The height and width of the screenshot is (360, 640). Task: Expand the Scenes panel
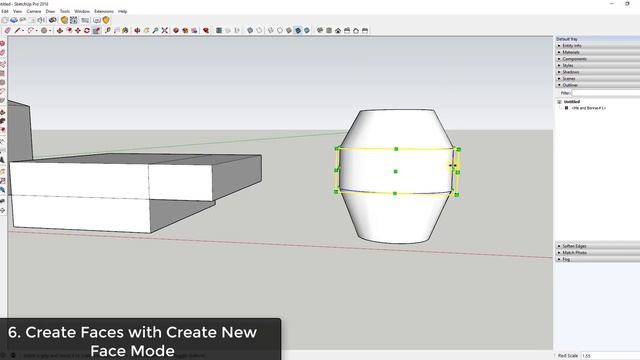coord(598,78)
